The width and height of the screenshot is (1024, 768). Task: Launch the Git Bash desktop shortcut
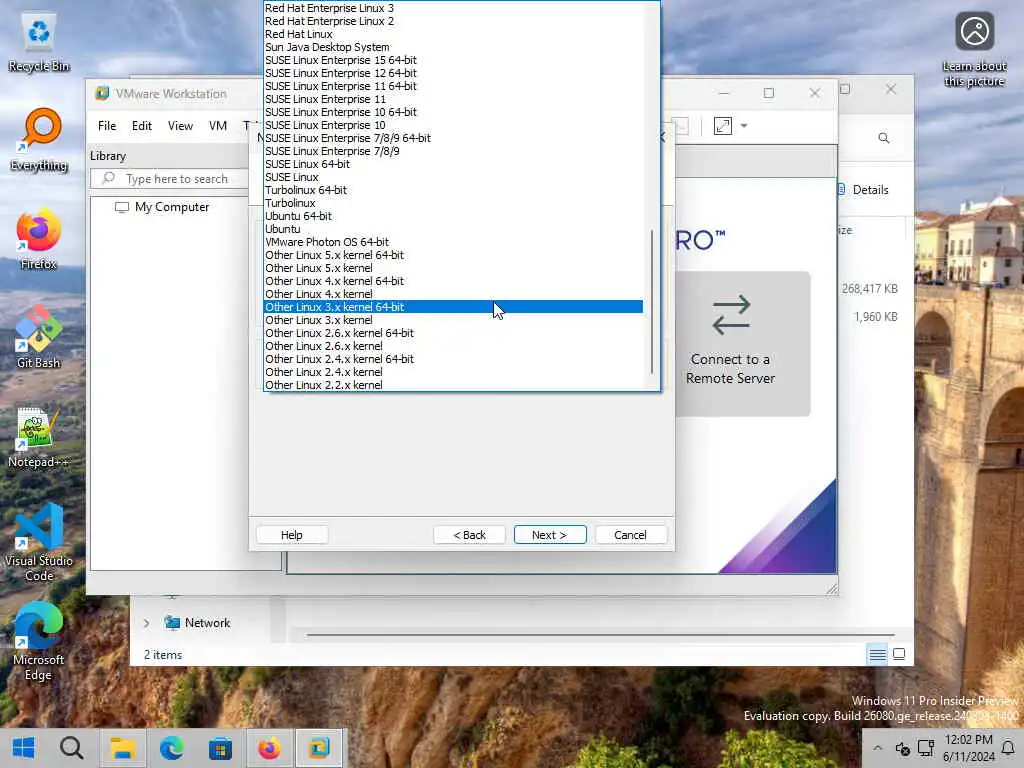point(39,338)
